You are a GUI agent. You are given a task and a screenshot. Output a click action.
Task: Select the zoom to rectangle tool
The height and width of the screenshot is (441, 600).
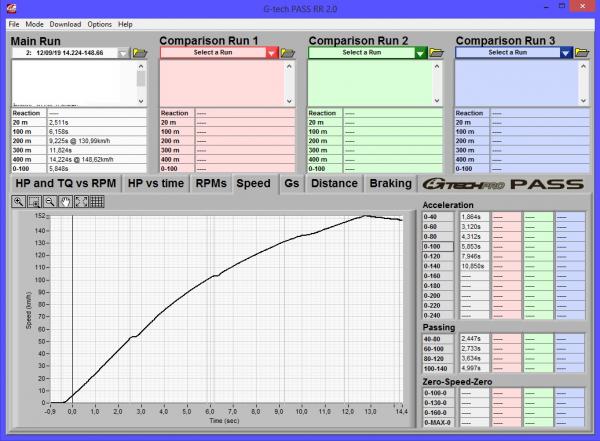tap(34, 201)
